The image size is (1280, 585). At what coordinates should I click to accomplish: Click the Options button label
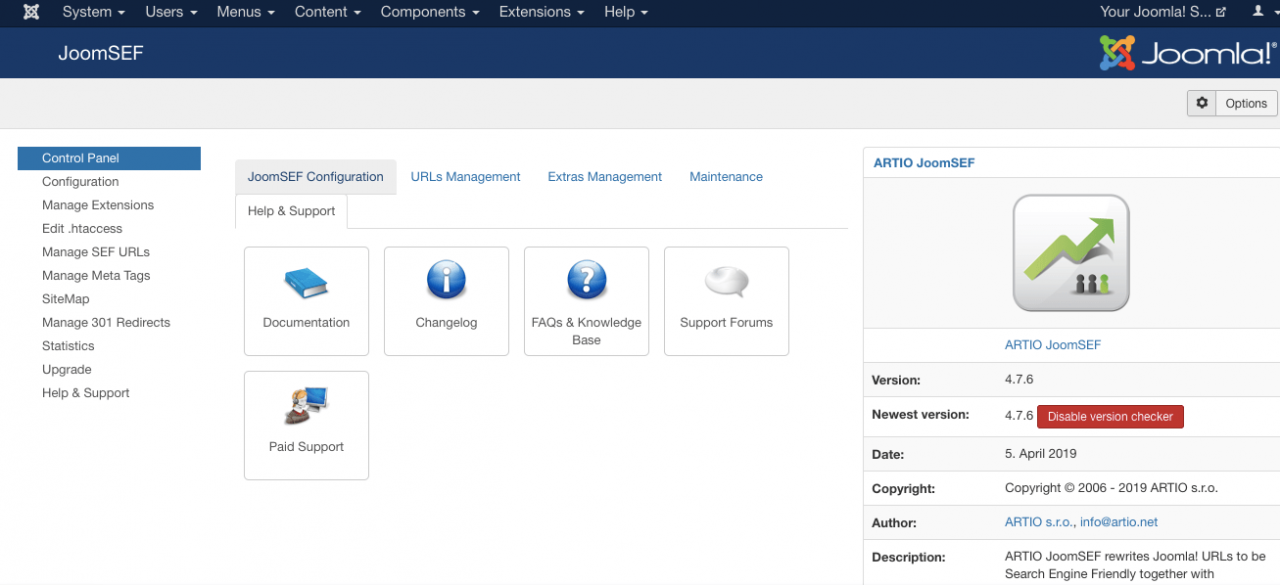[1246, 103]
